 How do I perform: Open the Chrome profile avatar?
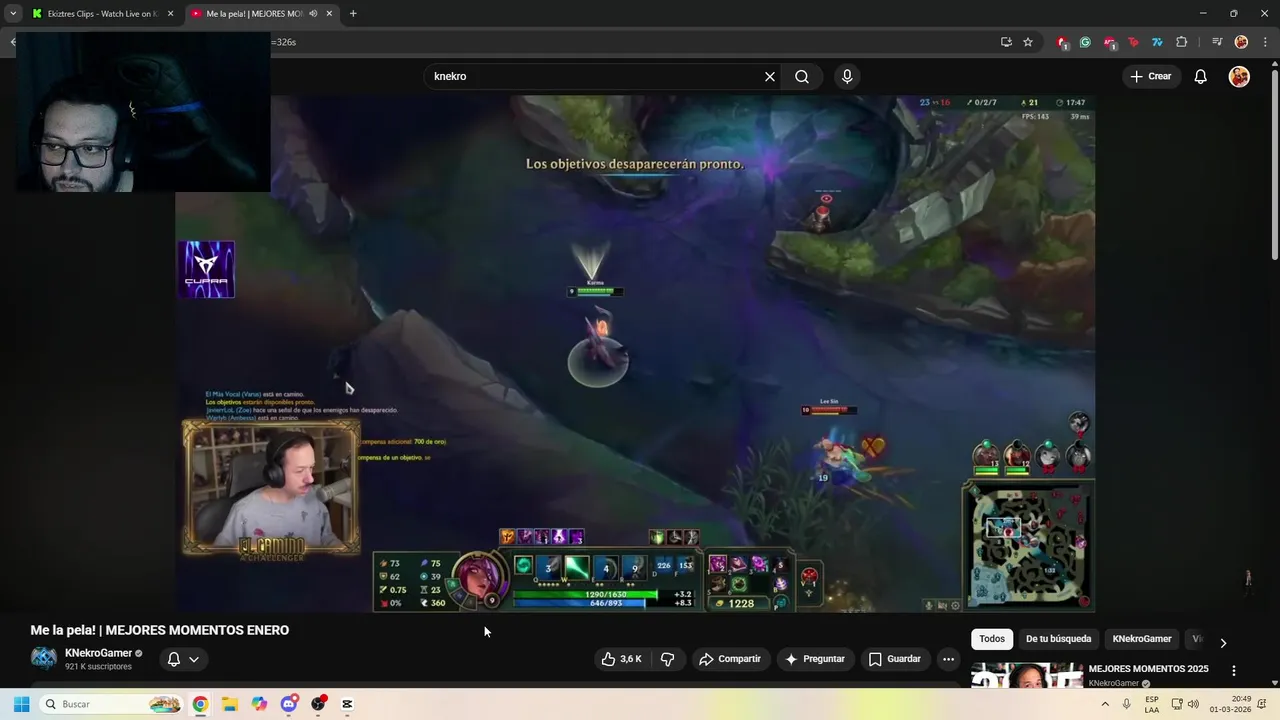1241,42
